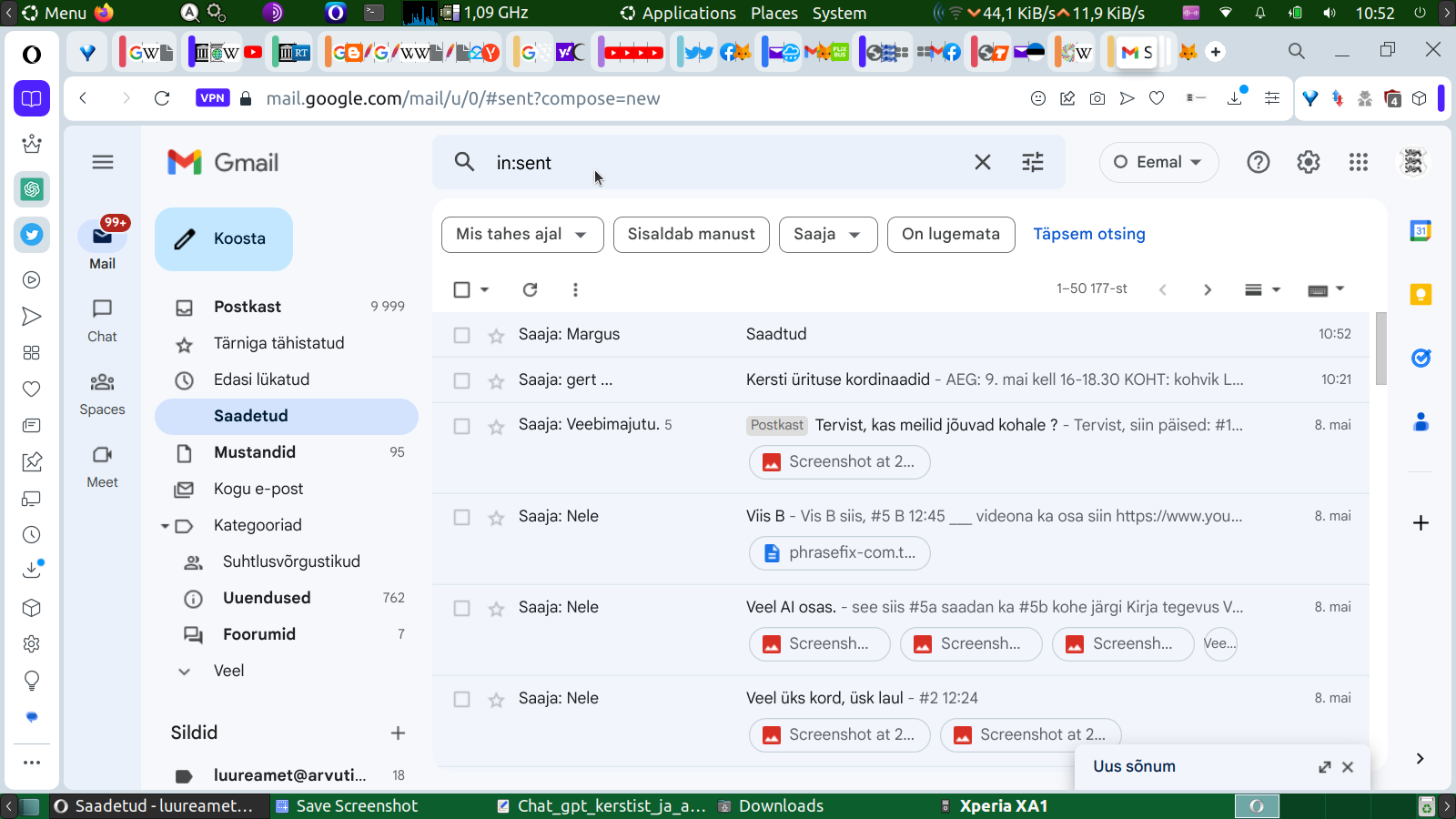This screenshot has width=1456, height=819.
Task: Reload the page in the browser
Action: [162, 98]
